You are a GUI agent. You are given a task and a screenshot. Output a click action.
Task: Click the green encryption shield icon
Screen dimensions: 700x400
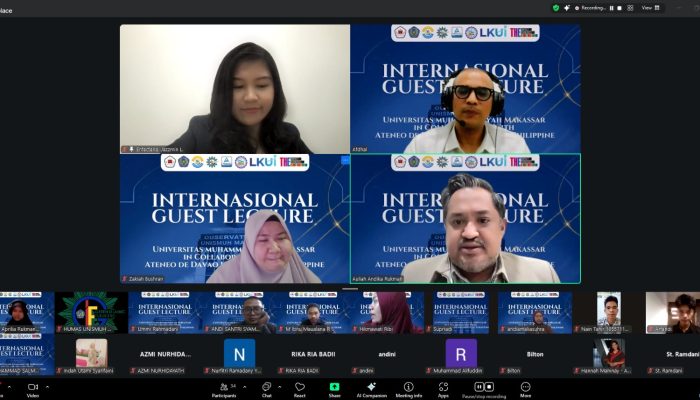[556, 8]
